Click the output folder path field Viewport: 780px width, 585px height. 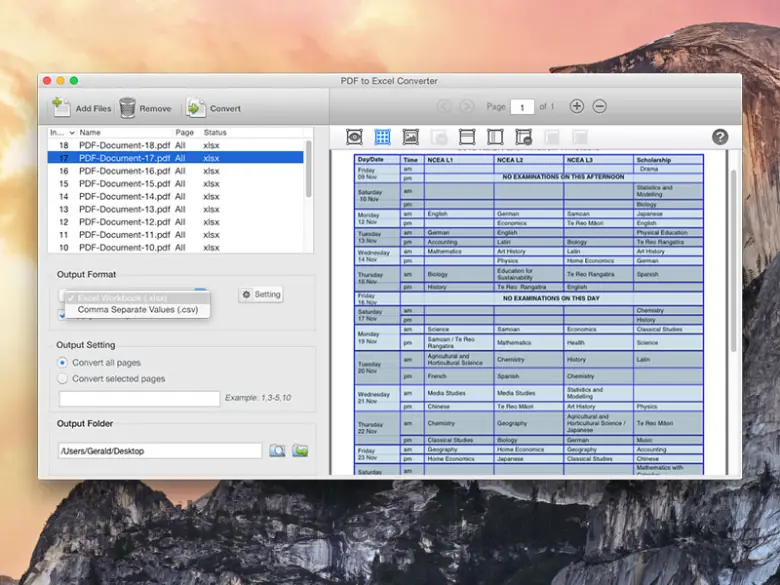[x=160, y=451]
